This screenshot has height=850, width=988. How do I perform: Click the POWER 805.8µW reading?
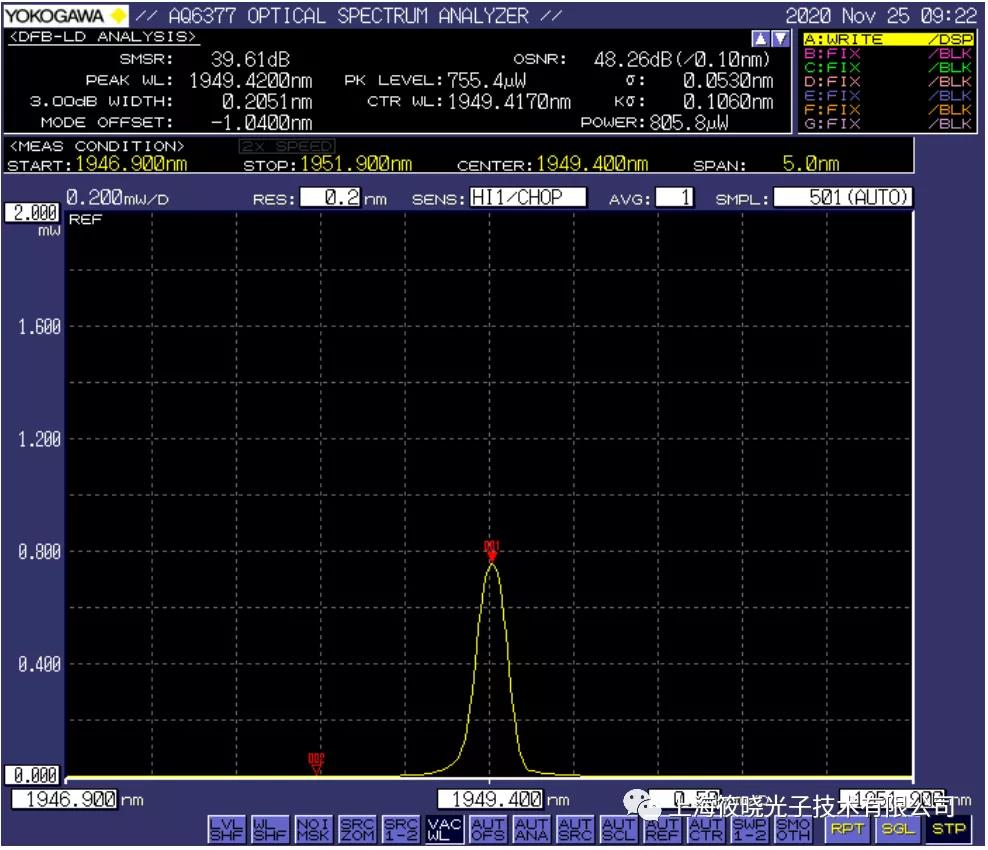pos(689,122)
